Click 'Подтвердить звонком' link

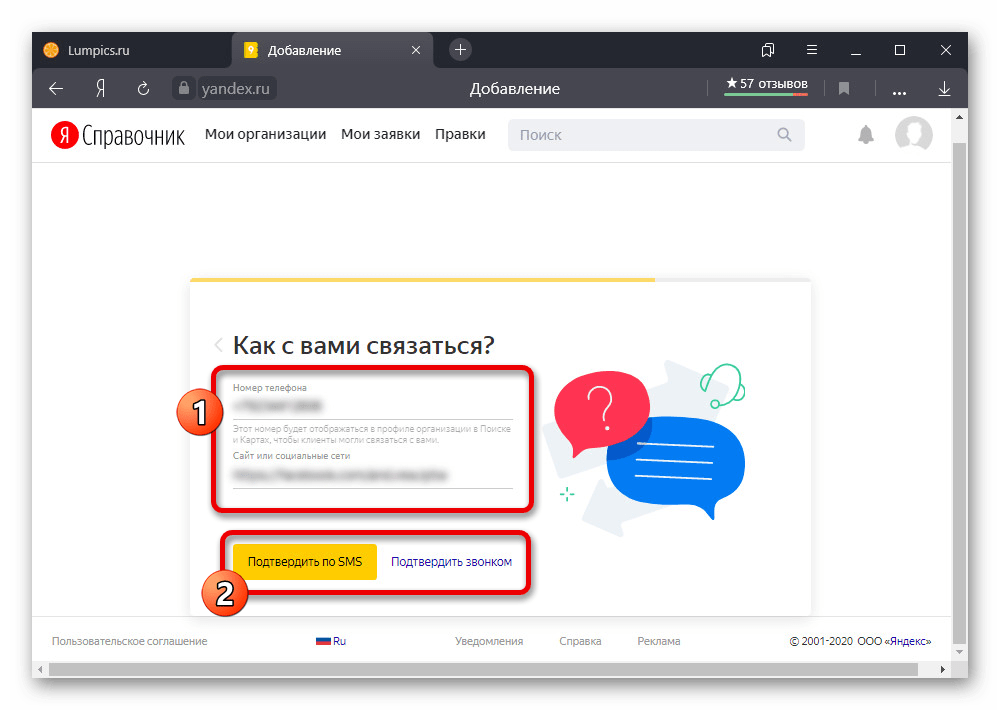[451, 562]
